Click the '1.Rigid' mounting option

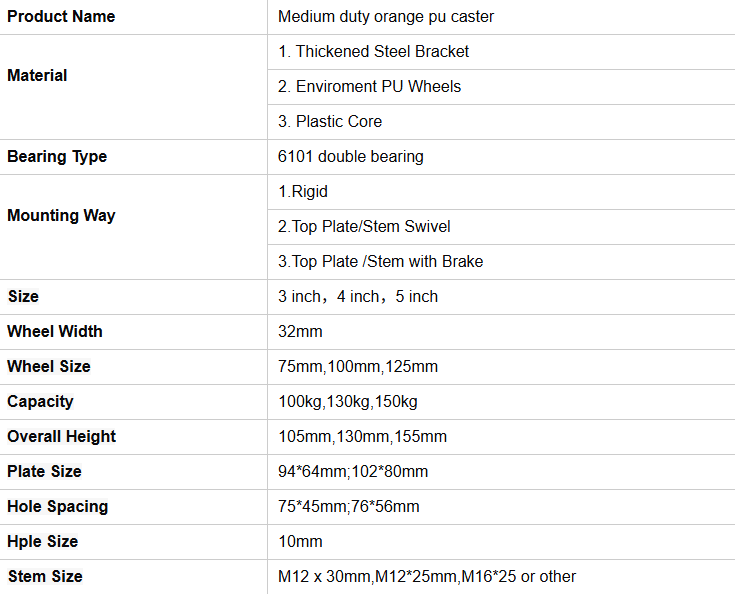(x=303, y=192)
